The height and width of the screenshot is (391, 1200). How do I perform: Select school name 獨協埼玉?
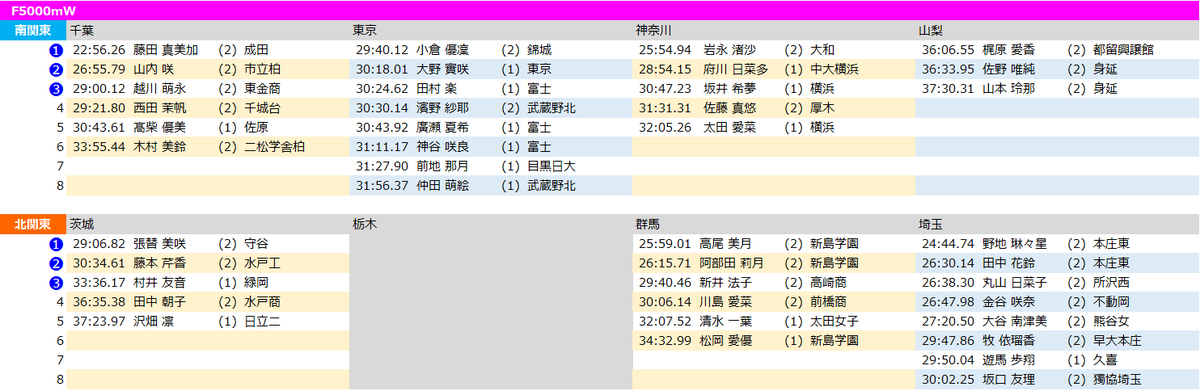[x=1117, y=381]
